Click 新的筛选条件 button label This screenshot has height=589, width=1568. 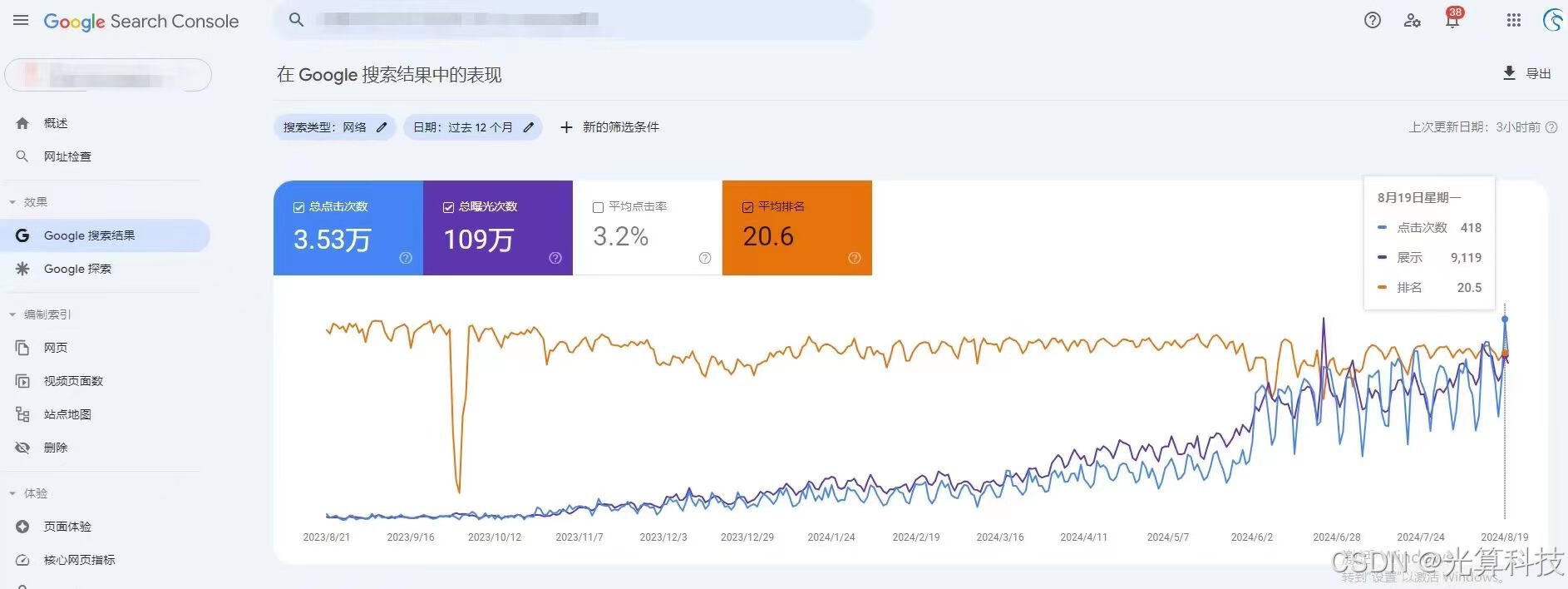(620, 127)
